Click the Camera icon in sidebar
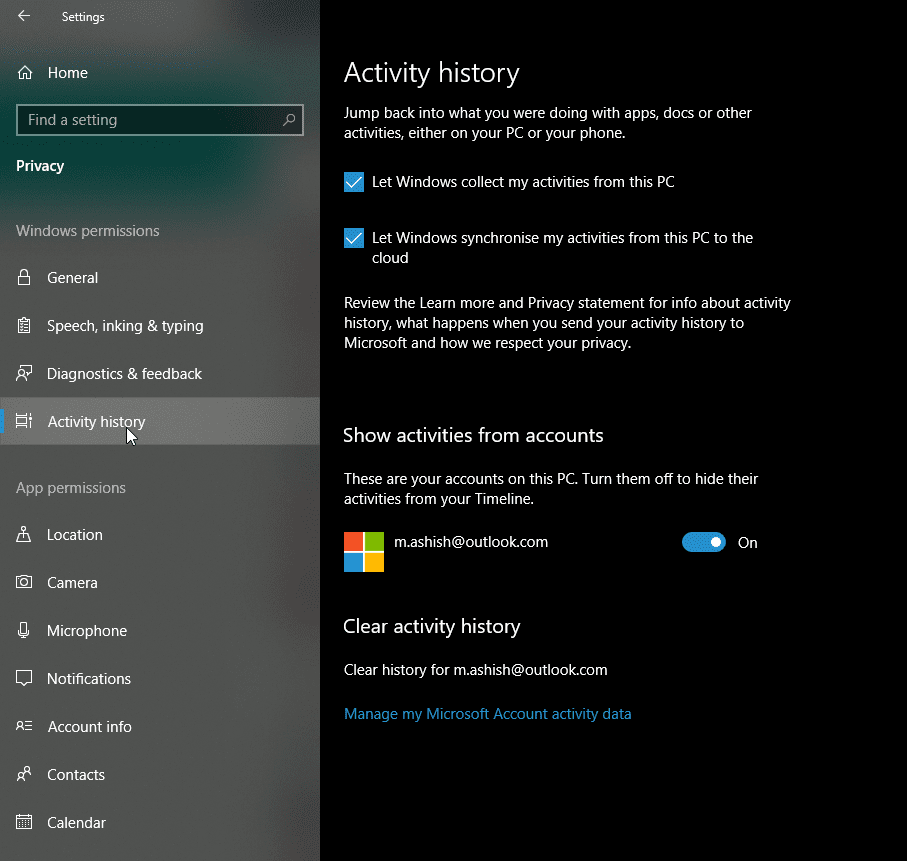 (x=24, y=582)
